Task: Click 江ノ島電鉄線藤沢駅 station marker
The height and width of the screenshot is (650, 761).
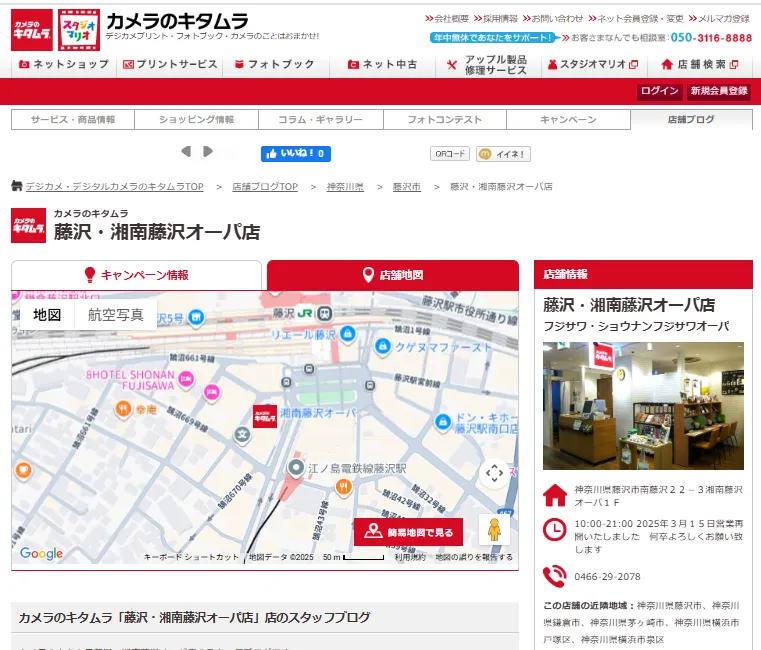Action: click(296, 468)
